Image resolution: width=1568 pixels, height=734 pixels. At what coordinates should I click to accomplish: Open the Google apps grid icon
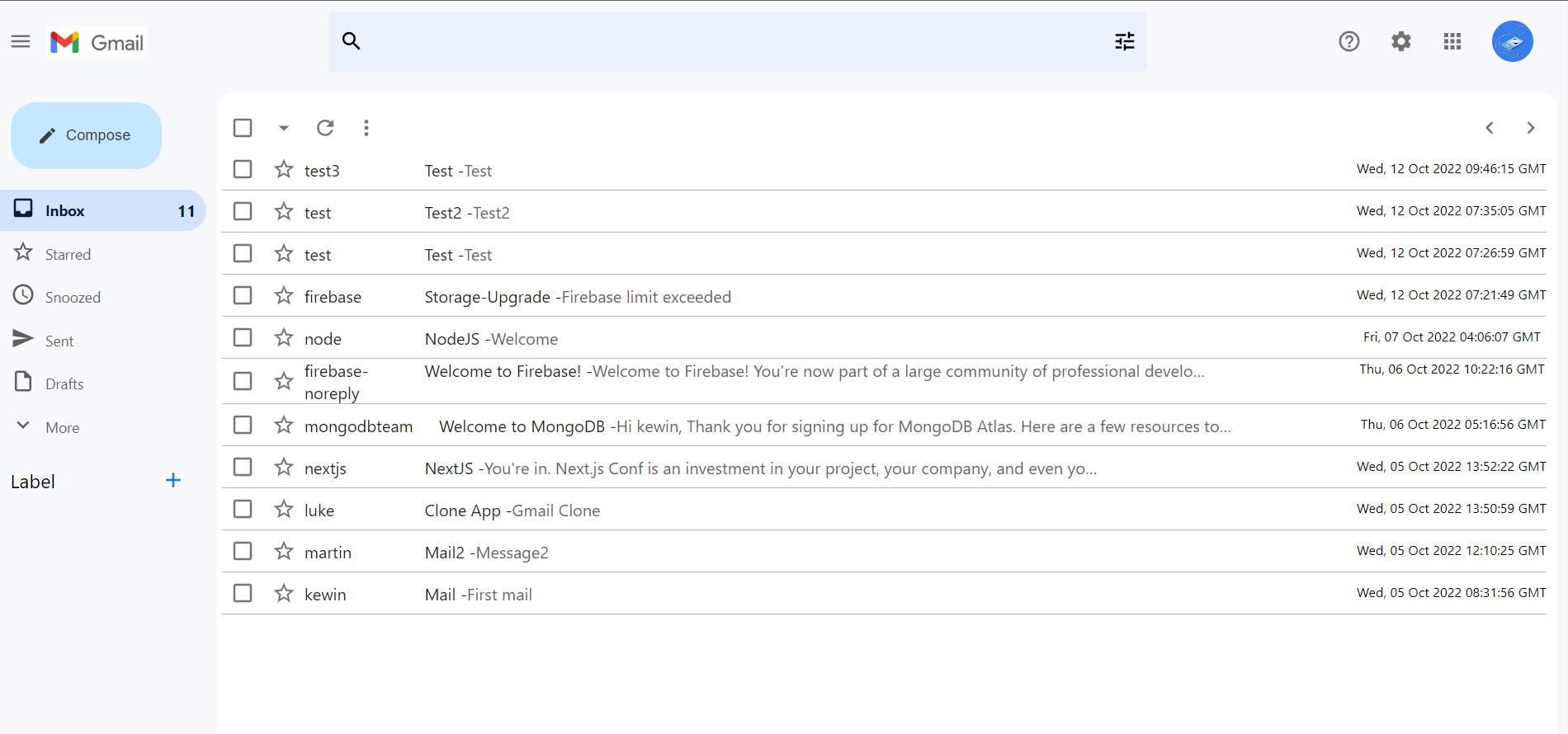[x=1452, y=41]
